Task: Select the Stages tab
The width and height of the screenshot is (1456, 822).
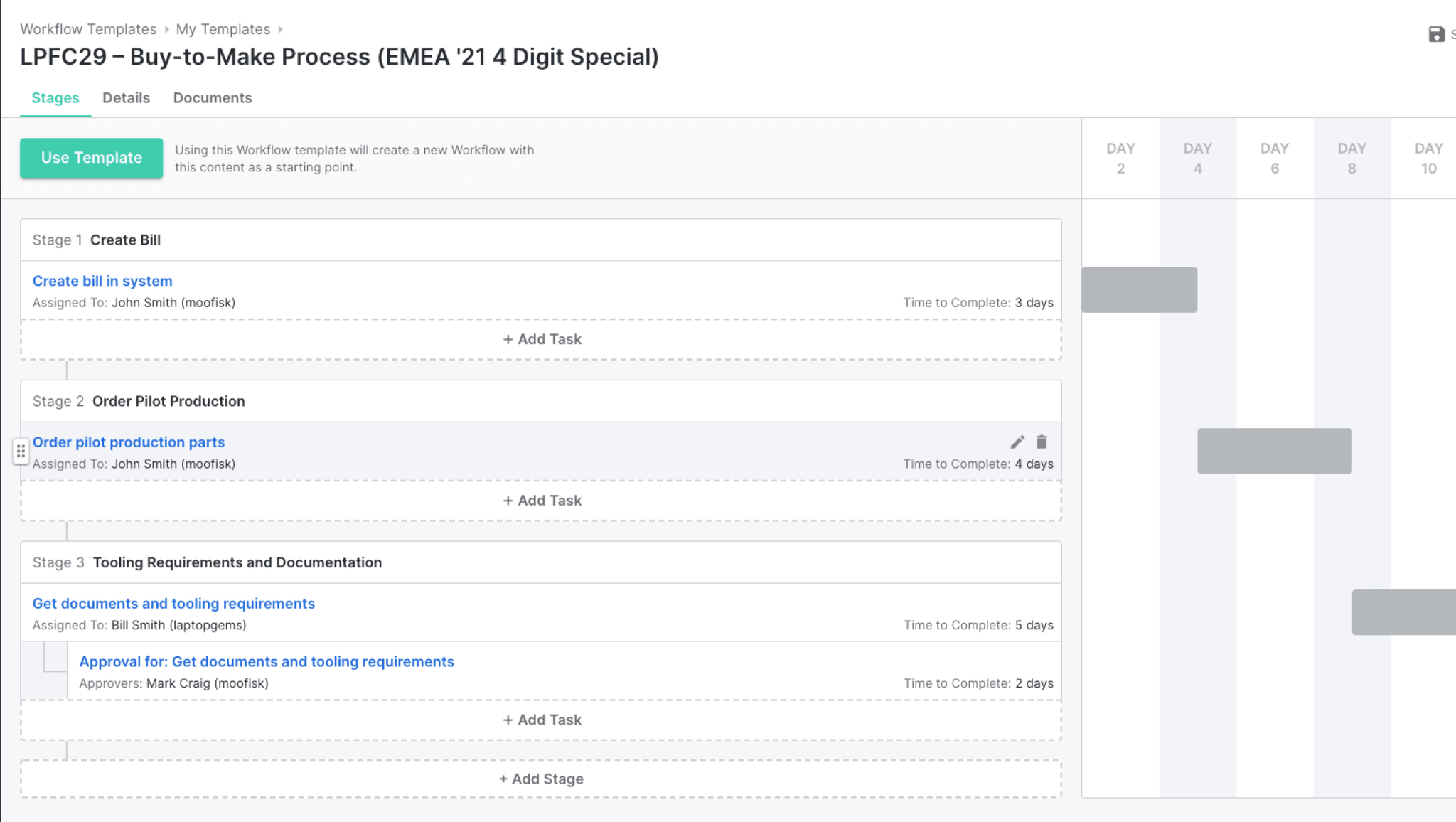Action: tap(55, 98)
